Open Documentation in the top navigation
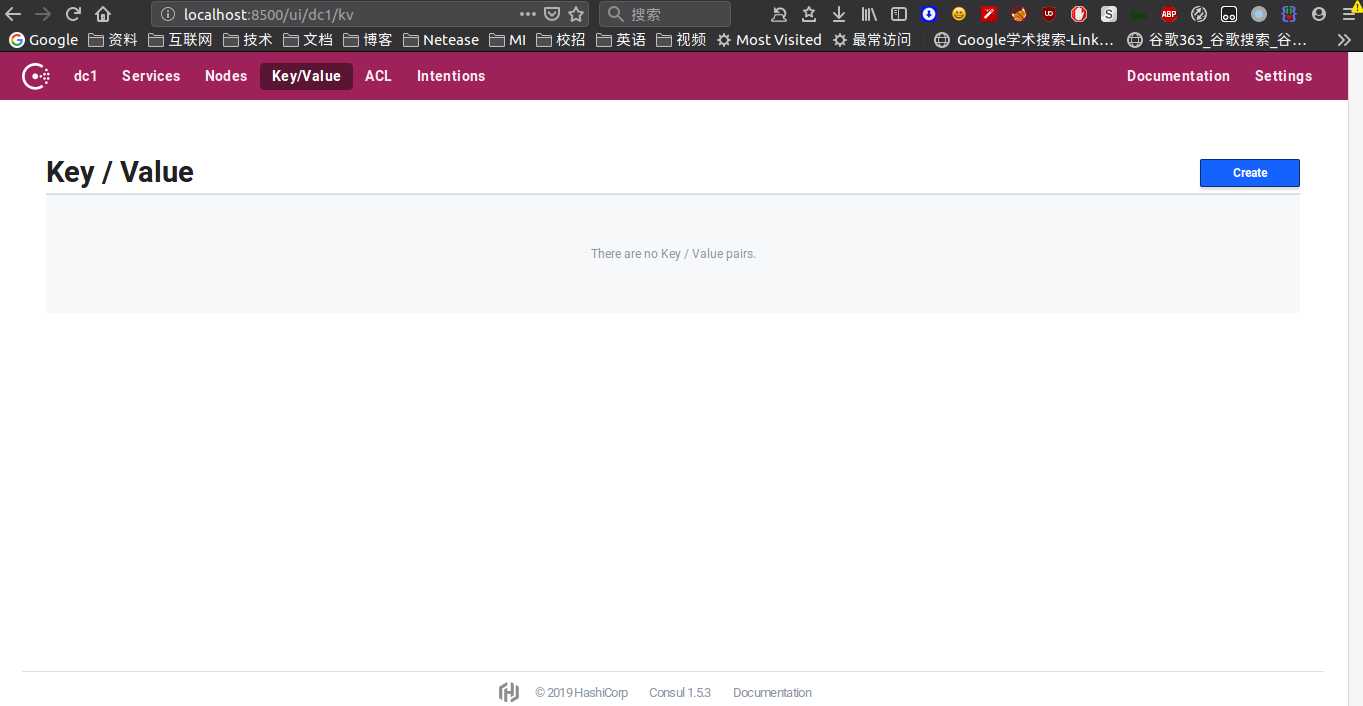 (x=1178, y=76)
